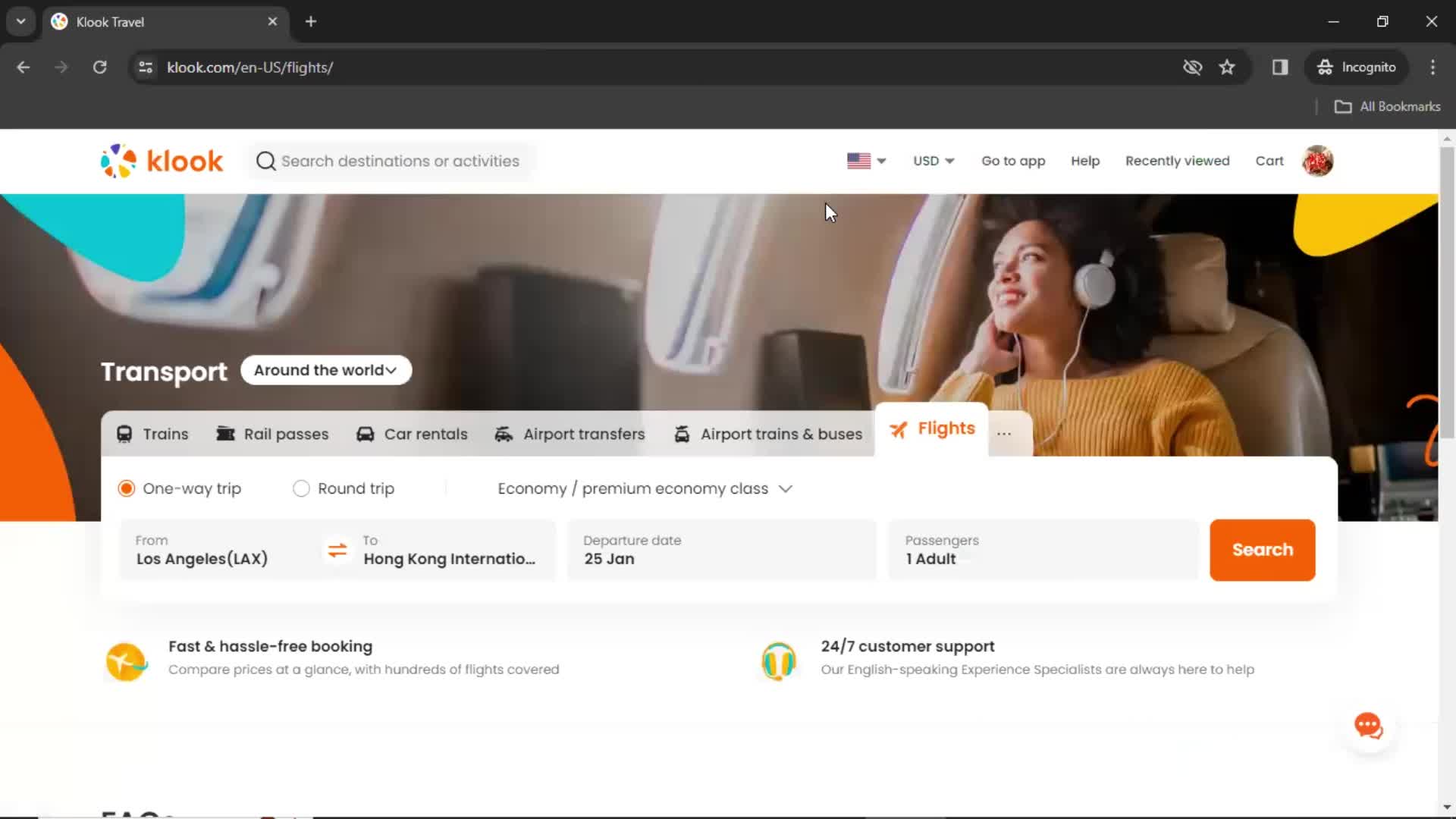Click the orange Search button
The image size is (1456, 819).
tap(1262, 549)
